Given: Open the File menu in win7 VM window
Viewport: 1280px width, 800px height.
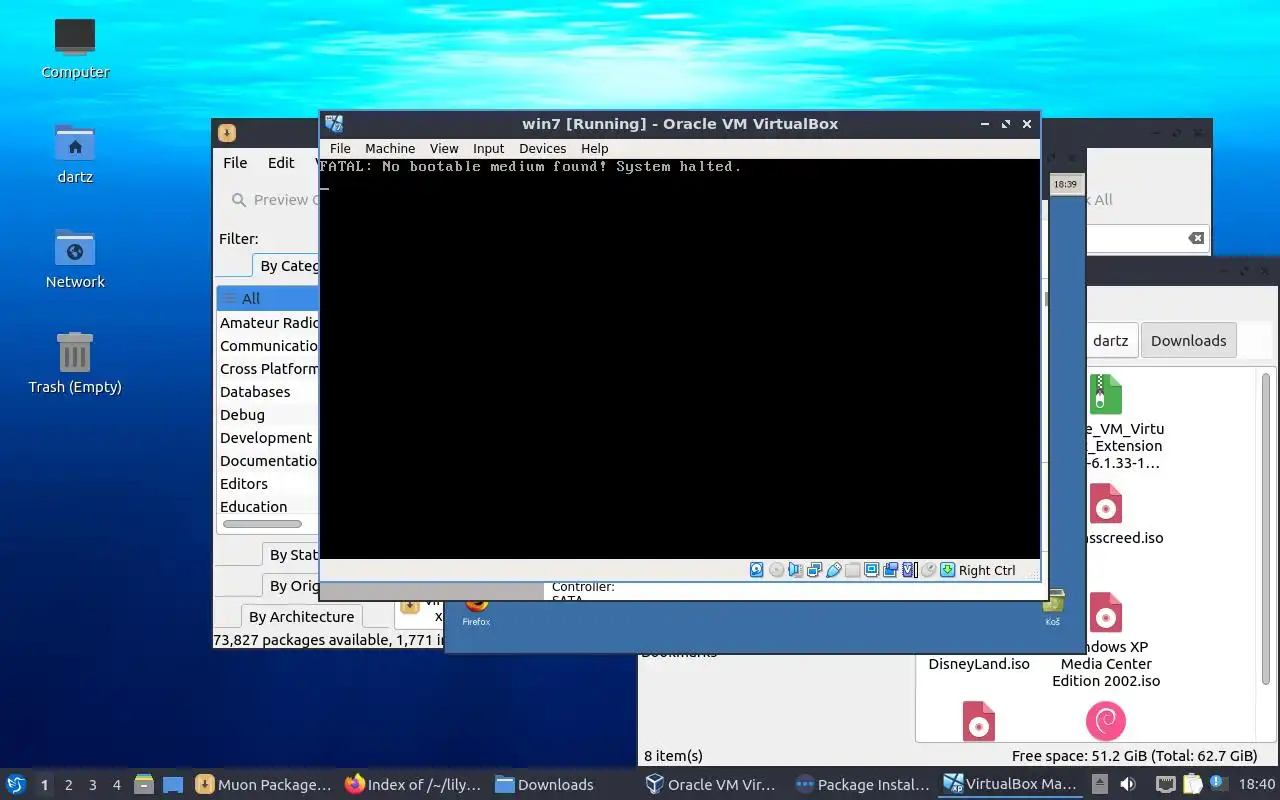Looking at the screenshot, I should point(340,148).
